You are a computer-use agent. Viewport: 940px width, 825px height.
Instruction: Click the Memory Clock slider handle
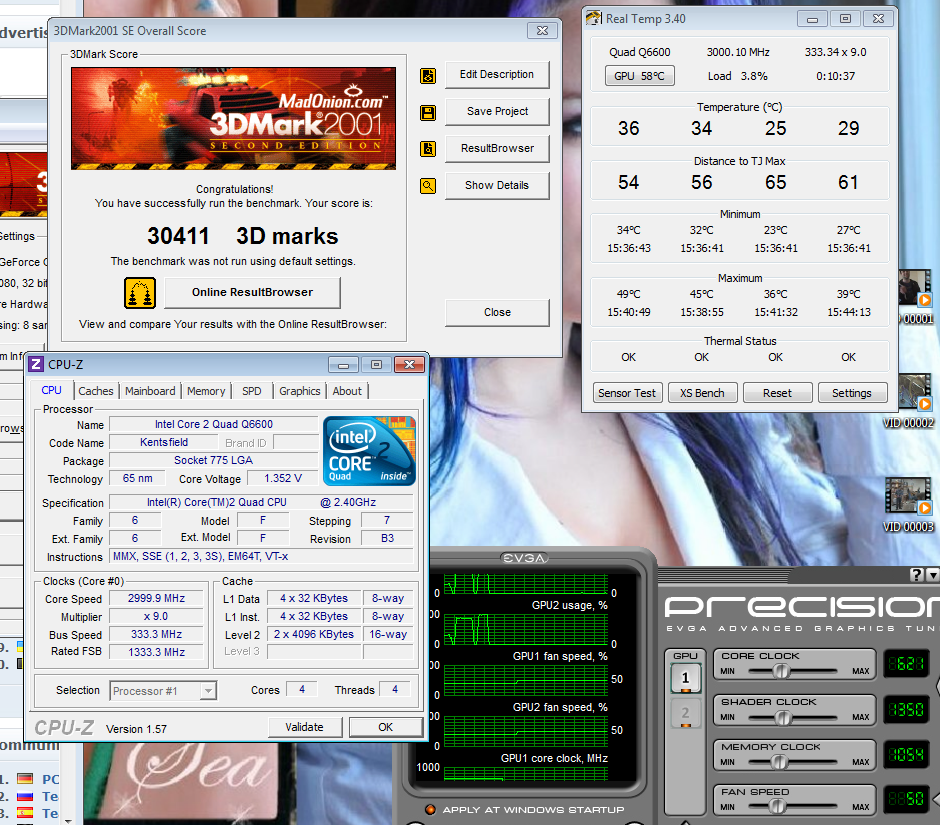click(779, 762)
